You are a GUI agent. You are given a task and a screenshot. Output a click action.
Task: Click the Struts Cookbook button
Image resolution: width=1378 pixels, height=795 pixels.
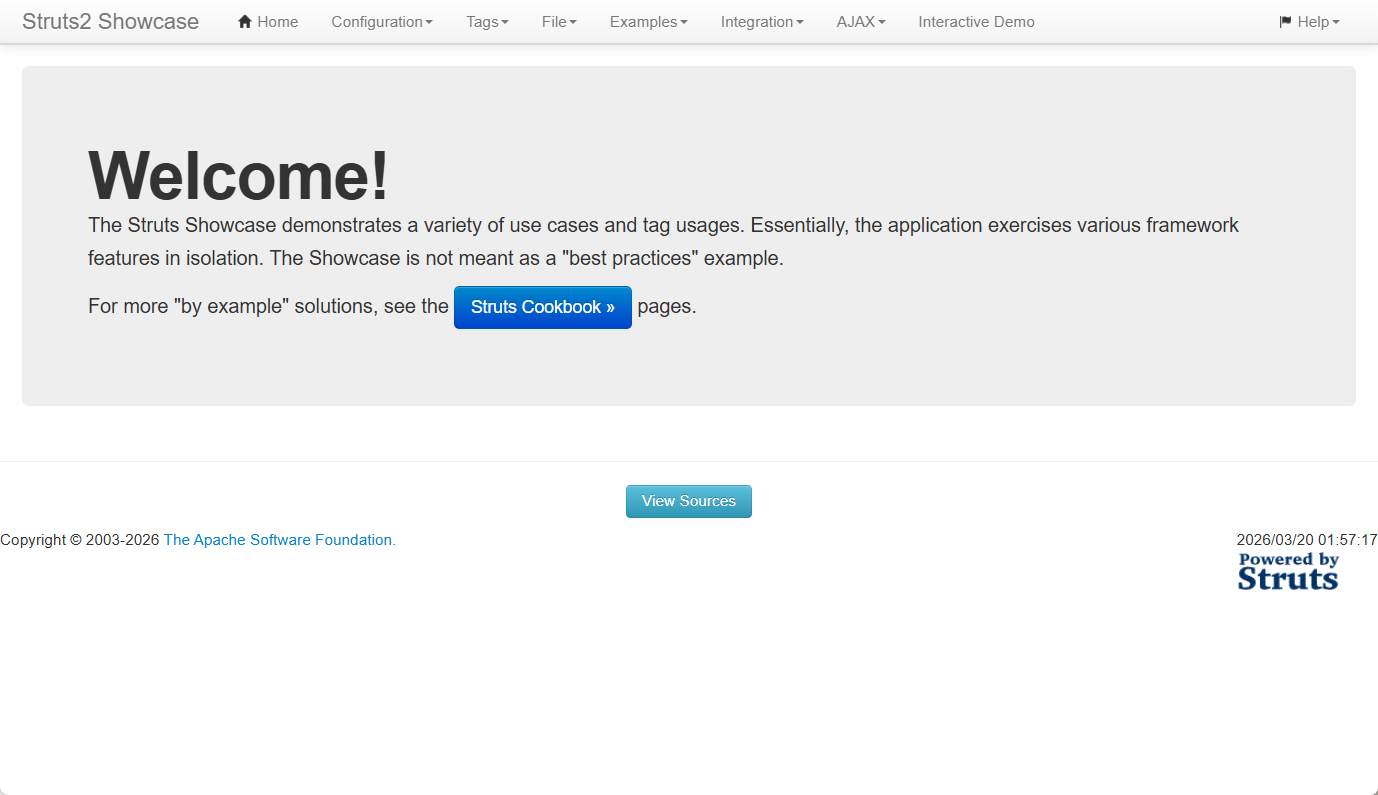[543, 307]
